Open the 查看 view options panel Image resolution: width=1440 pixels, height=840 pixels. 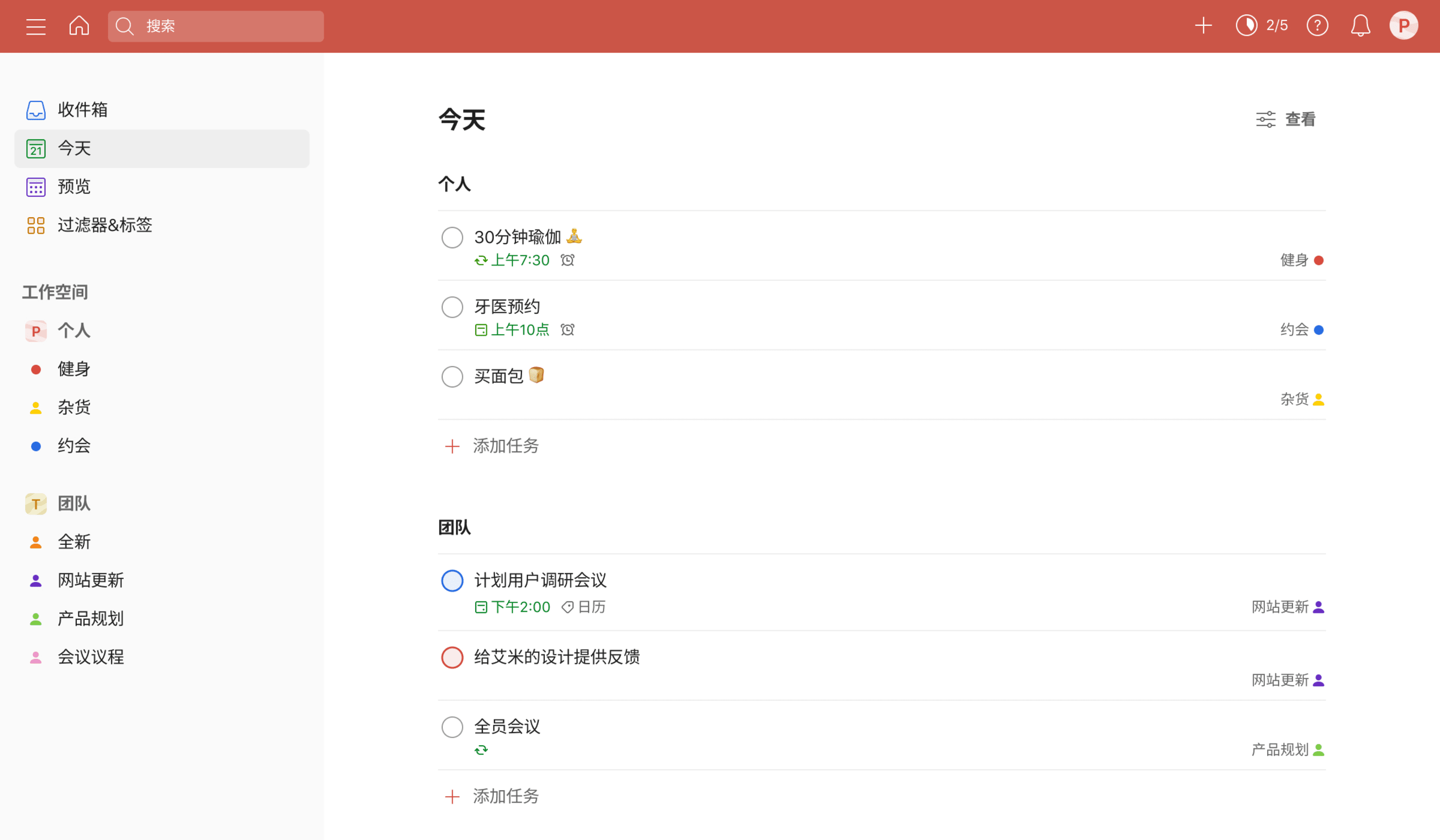pos(1287,120)
